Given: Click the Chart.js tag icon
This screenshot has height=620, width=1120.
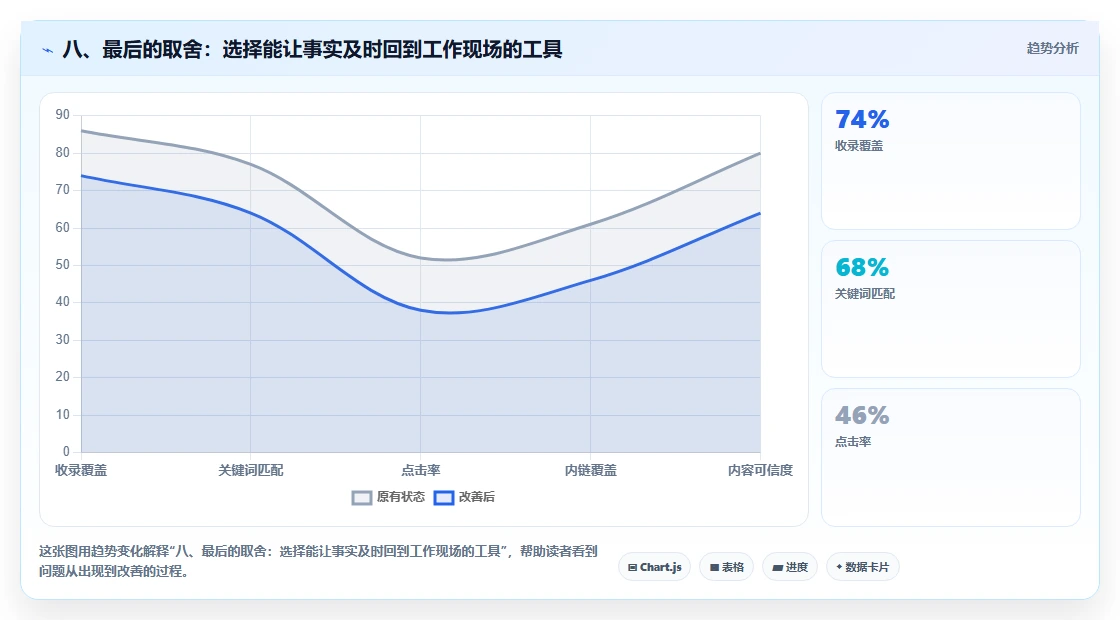Looking at the screenshot, I should [632, 568].
